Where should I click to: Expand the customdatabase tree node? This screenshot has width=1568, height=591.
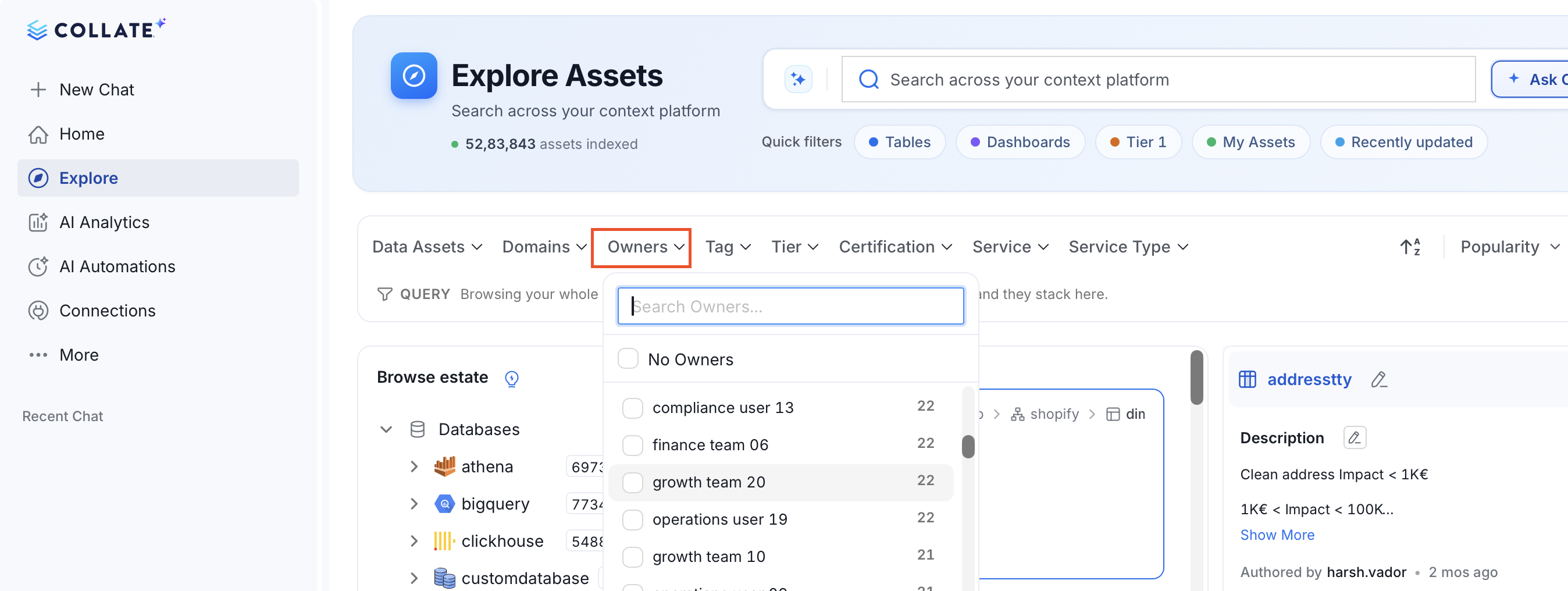414,578
